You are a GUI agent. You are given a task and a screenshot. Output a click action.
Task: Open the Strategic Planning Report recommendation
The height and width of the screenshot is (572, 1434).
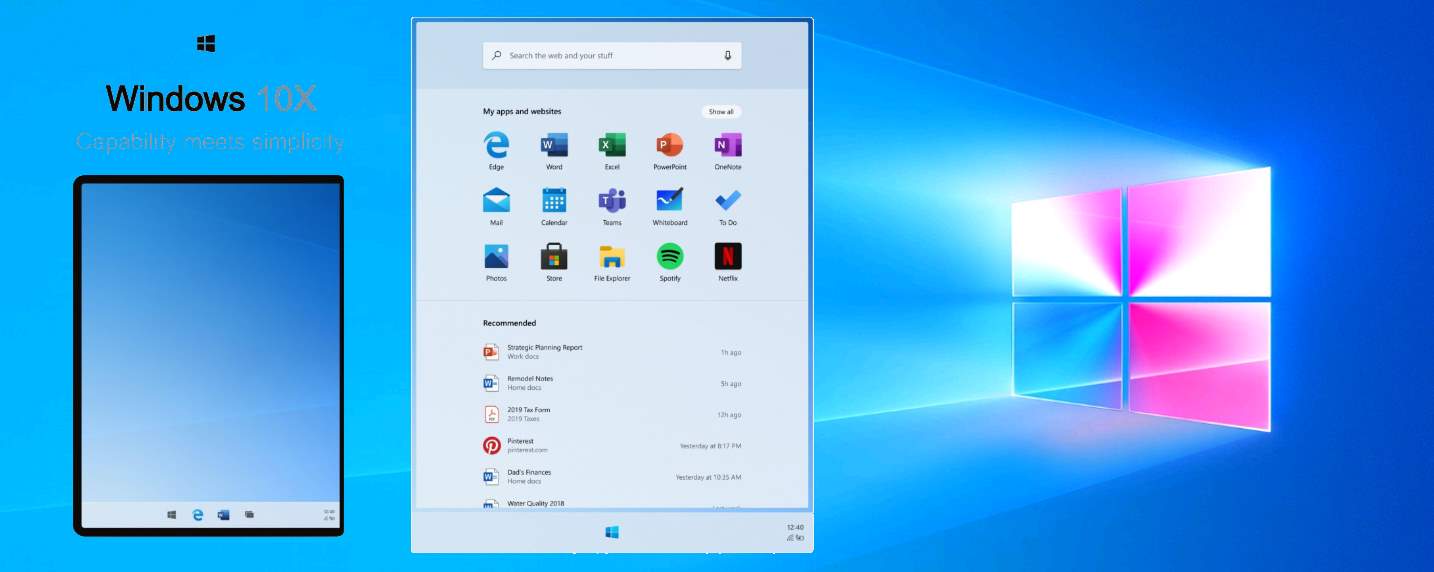point(612,352)
